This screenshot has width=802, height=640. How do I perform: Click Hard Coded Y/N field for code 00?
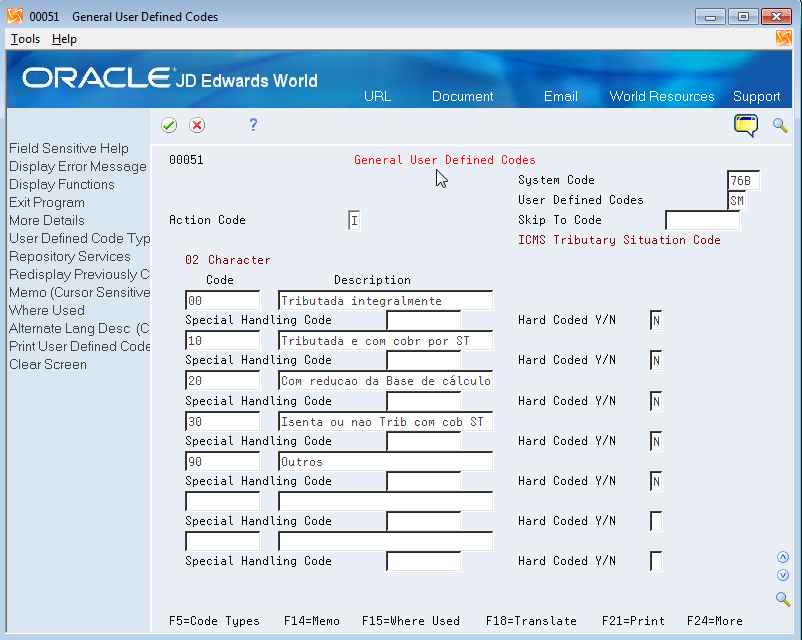click(x=656, y=321)
